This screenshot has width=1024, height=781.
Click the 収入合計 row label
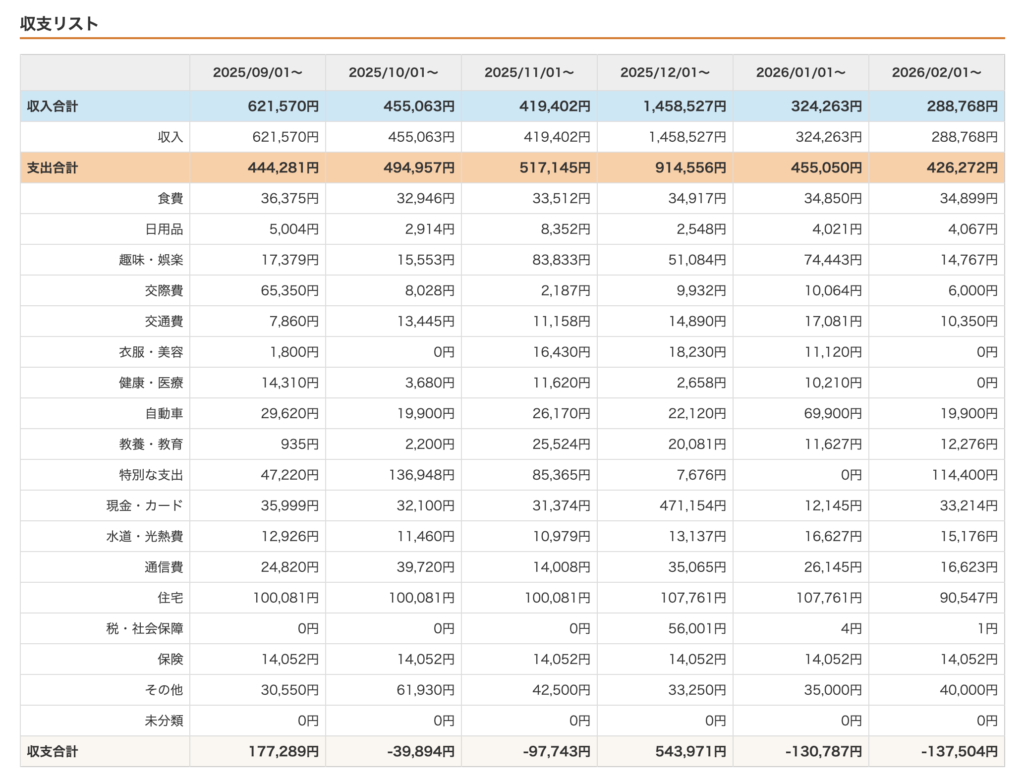coord(52,106)
